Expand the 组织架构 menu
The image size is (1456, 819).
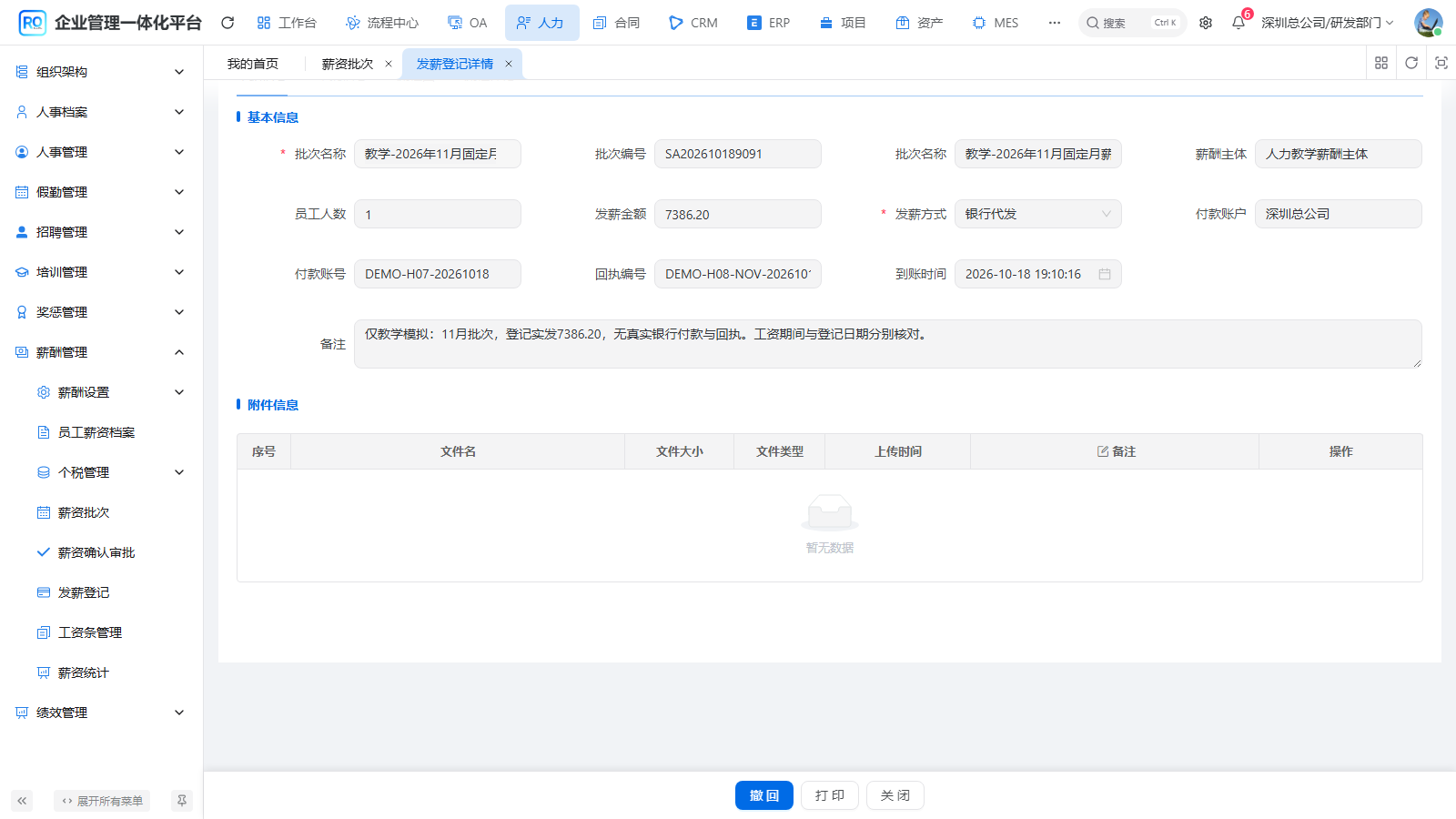click(x=179, y=72)
